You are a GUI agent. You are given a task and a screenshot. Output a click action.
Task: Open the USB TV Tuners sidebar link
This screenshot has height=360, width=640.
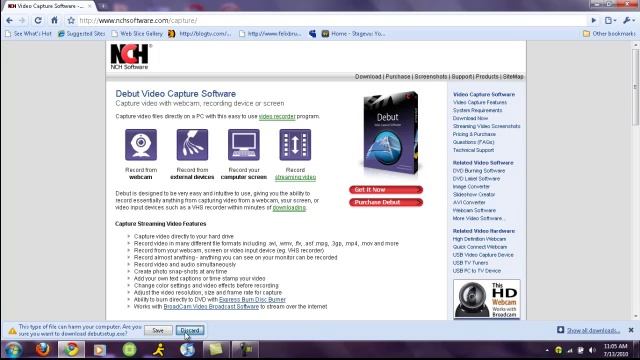tap(470, 263)
